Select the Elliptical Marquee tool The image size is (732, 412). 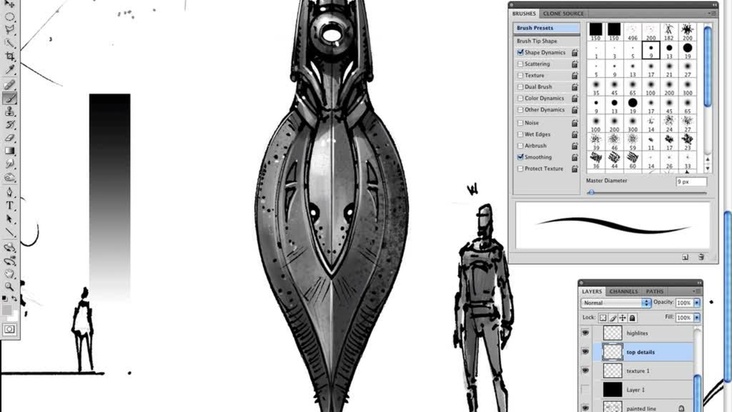pyautogui.click(x=9, y=17)
